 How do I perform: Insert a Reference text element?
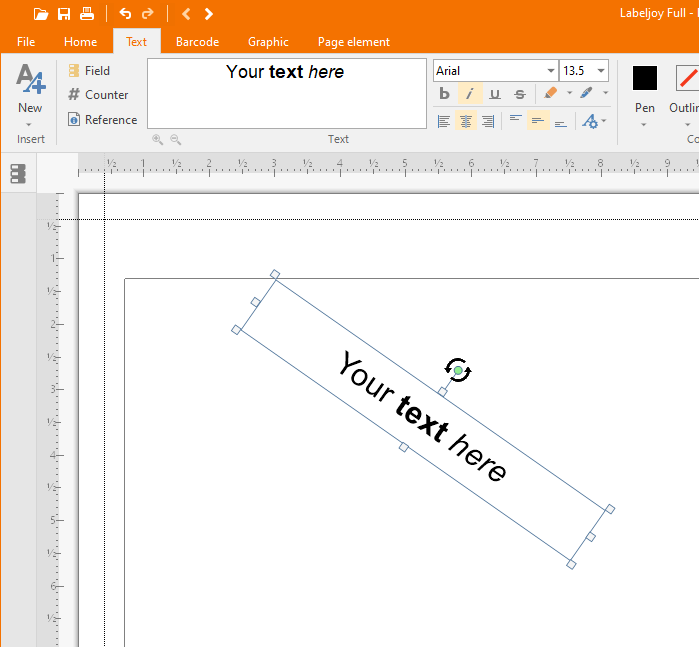[x=102, y=120]
